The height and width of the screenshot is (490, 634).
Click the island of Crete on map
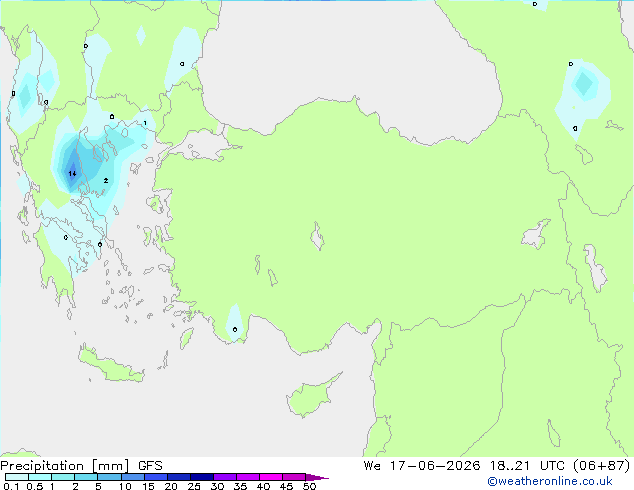tap(111, 365)
